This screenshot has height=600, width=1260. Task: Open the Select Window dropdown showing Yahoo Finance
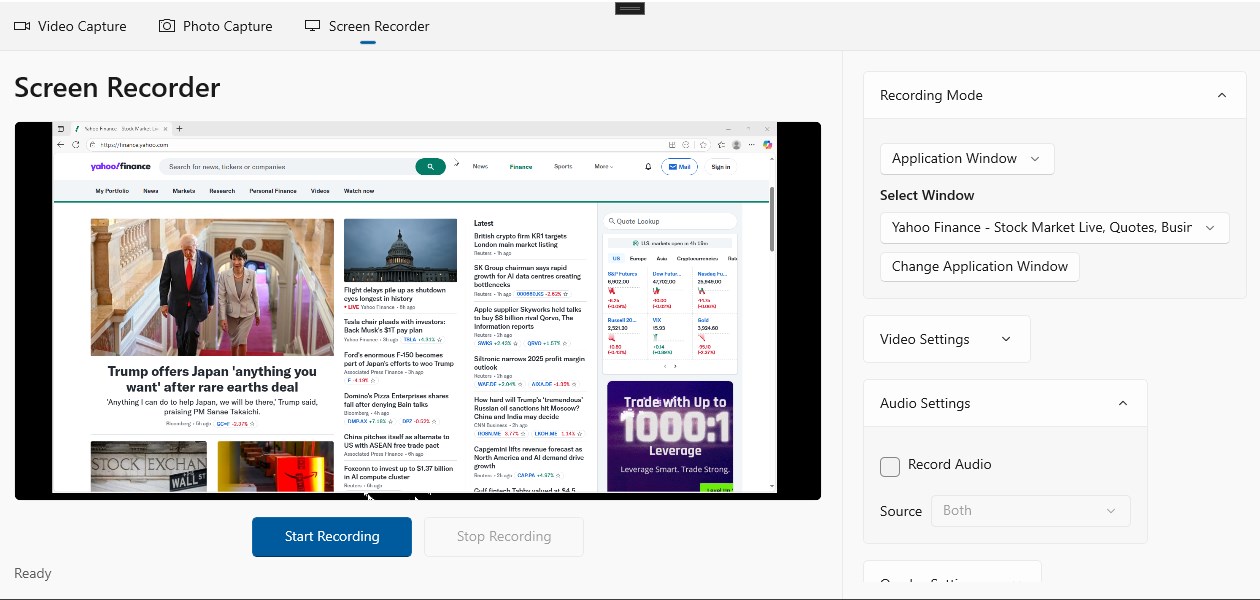coord(1053,227)
